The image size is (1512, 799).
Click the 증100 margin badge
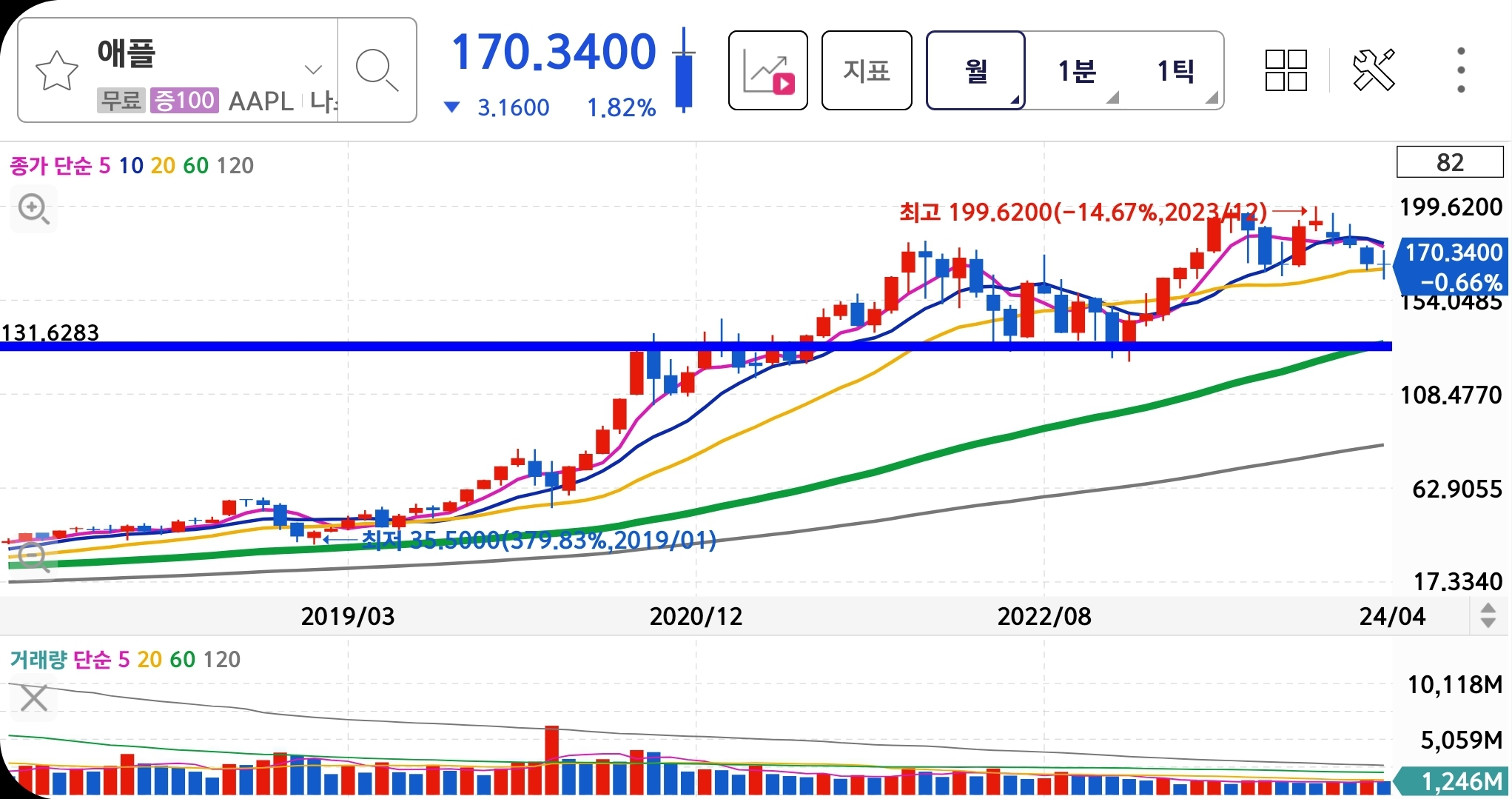184,100
